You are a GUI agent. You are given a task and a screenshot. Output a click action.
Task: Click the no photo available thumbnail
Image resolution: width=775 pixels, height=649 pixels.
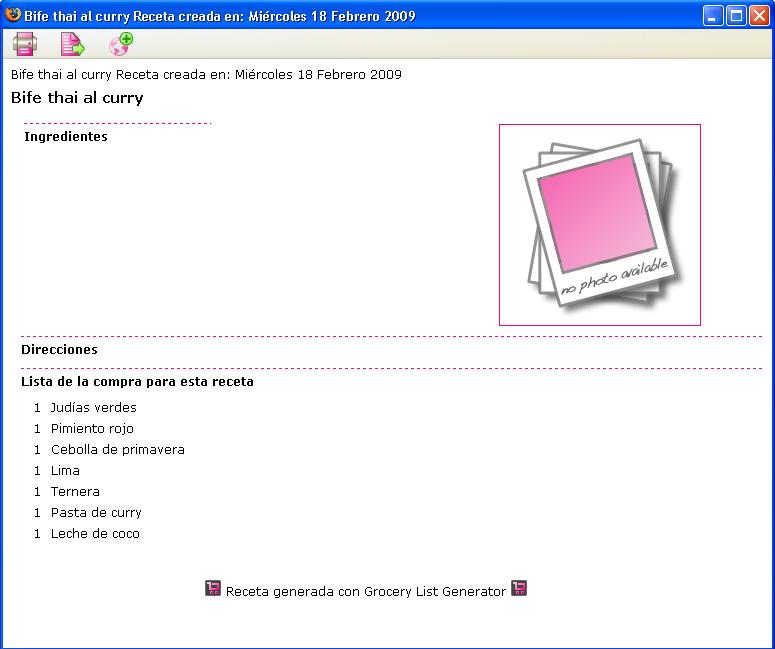600,225
